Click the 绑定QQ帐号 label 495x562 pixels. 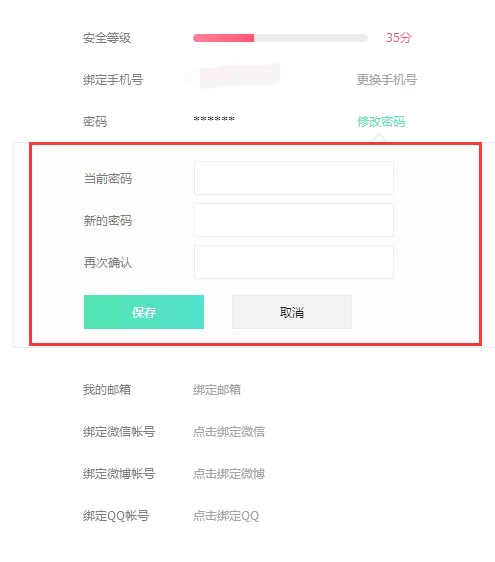coord(116,516)
